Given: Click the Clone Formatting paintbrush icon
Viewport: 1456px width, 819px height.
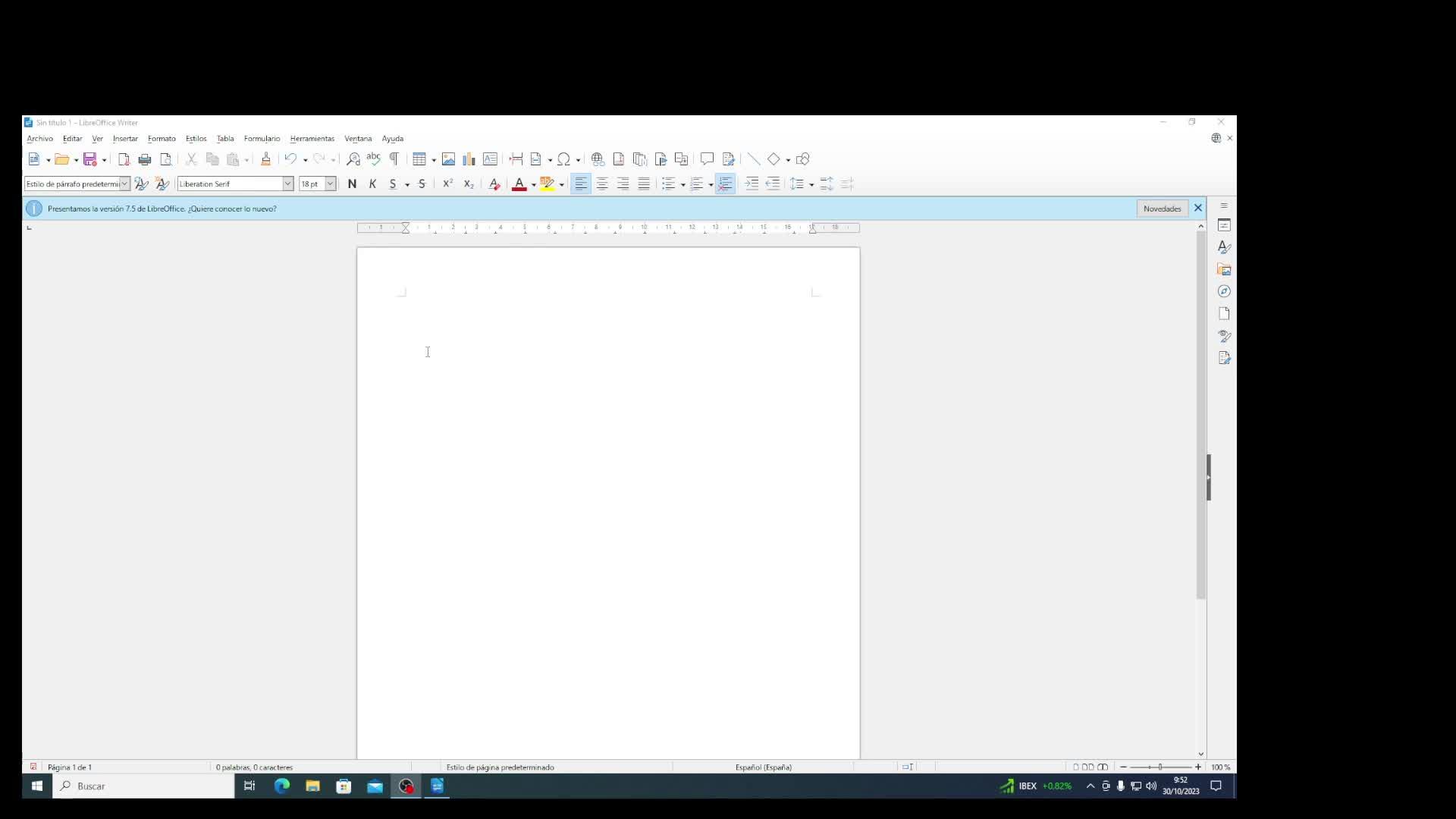Looking at the screenshot, I should [x=265, y=159].
